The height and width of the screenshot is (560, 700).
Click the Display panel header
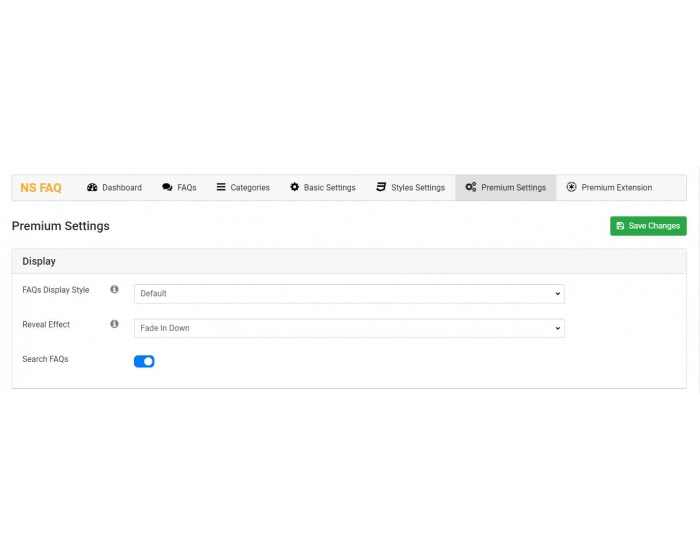349,261
